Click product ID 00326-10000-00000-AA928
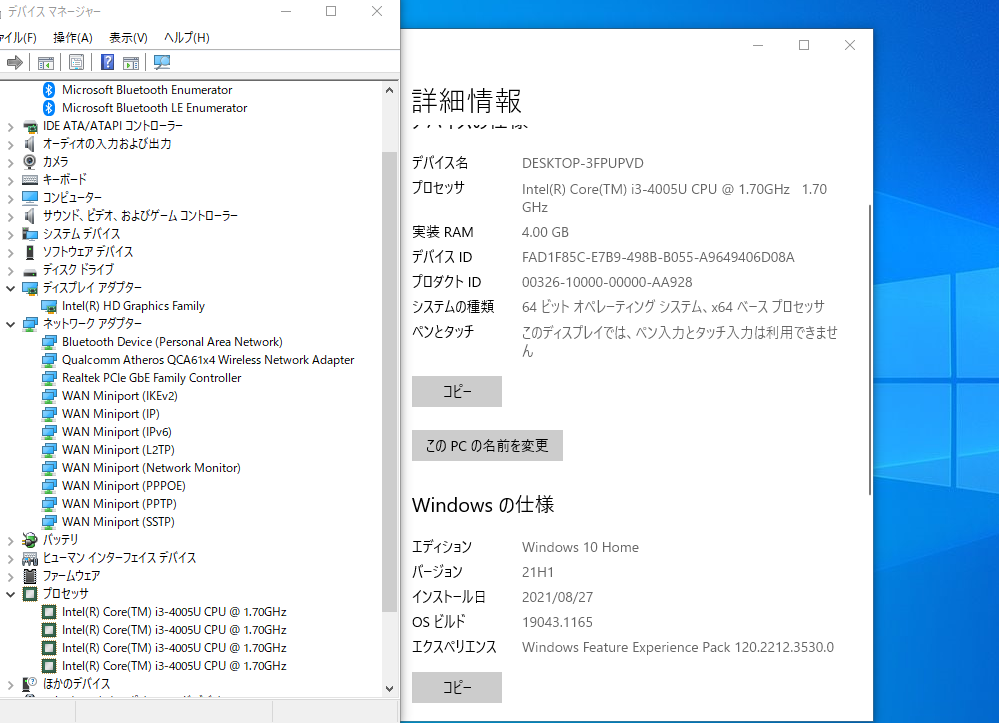 point(607,282)
